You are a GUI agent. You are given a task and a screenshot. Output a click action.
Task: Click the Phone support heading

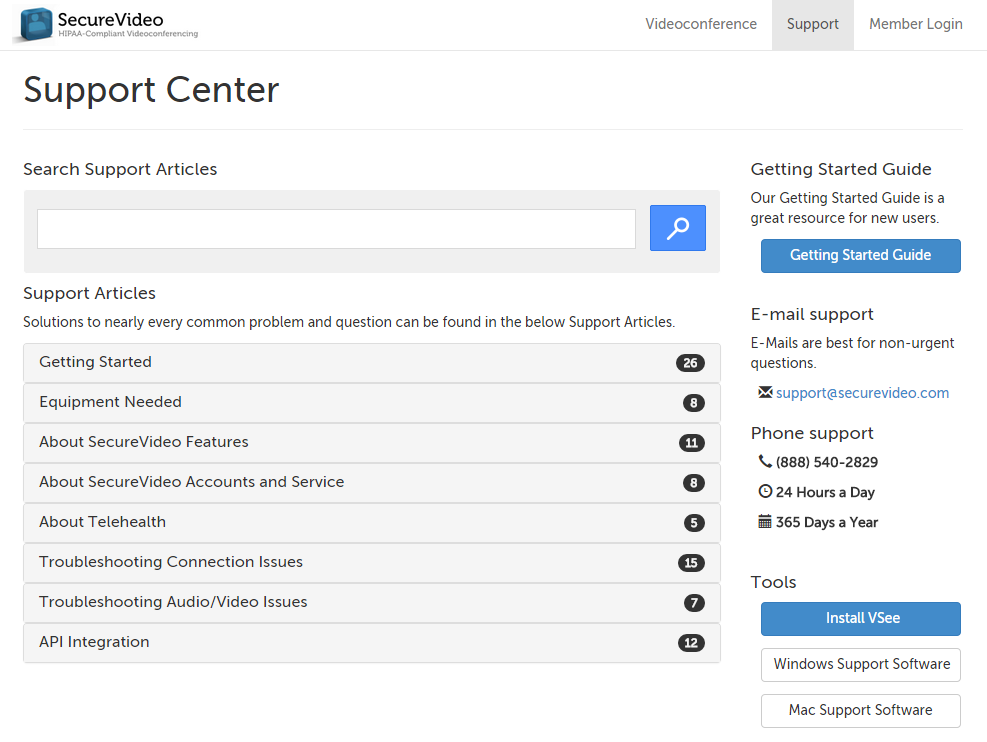[x=812, y=433]
